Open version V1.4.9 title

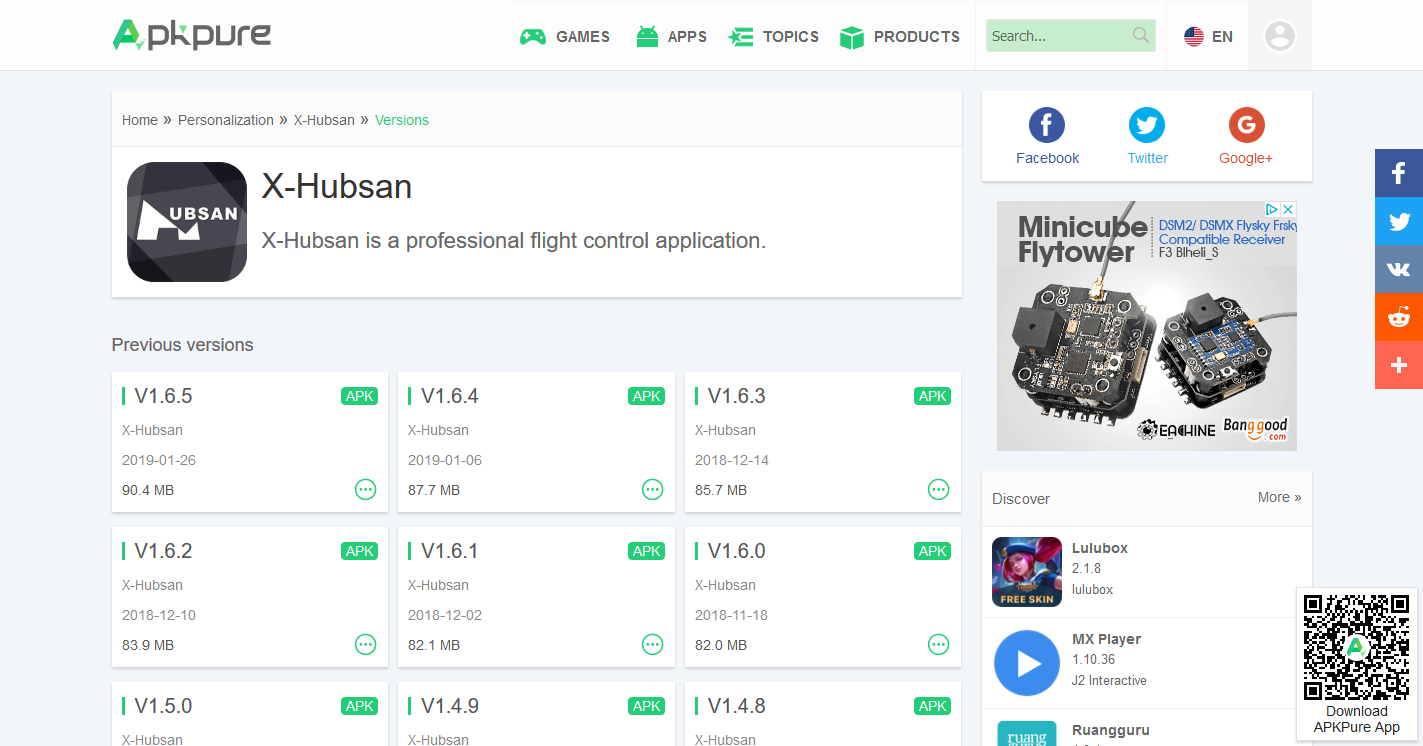point(449,706)
